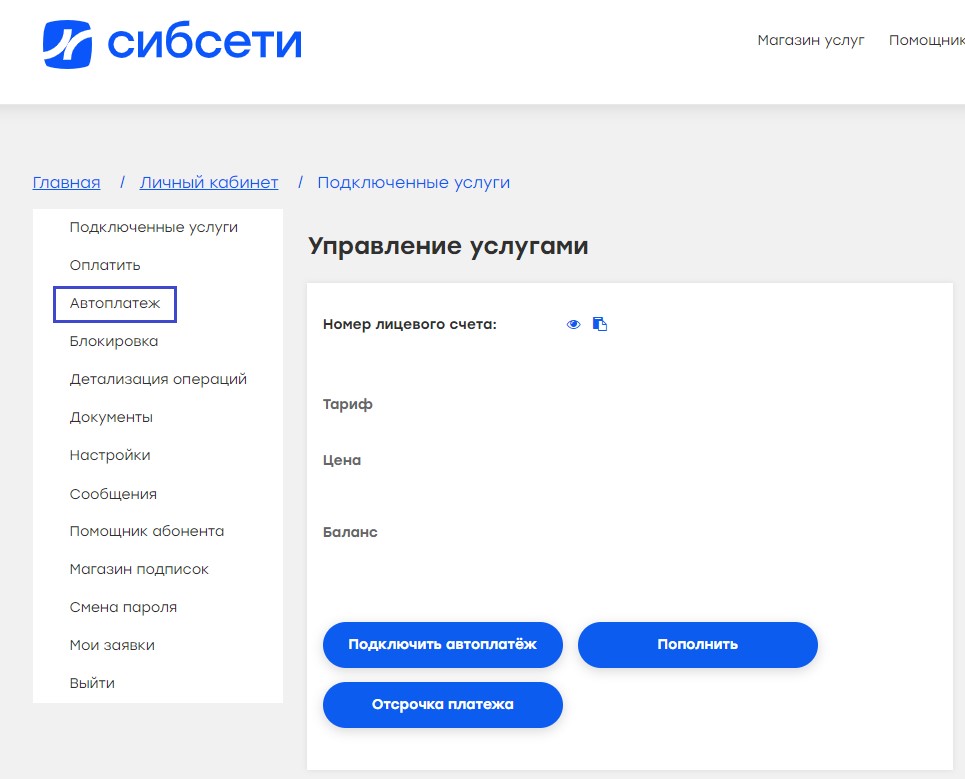Show the account number with the eye icon

pyautogui.click(x=574, y=324)
